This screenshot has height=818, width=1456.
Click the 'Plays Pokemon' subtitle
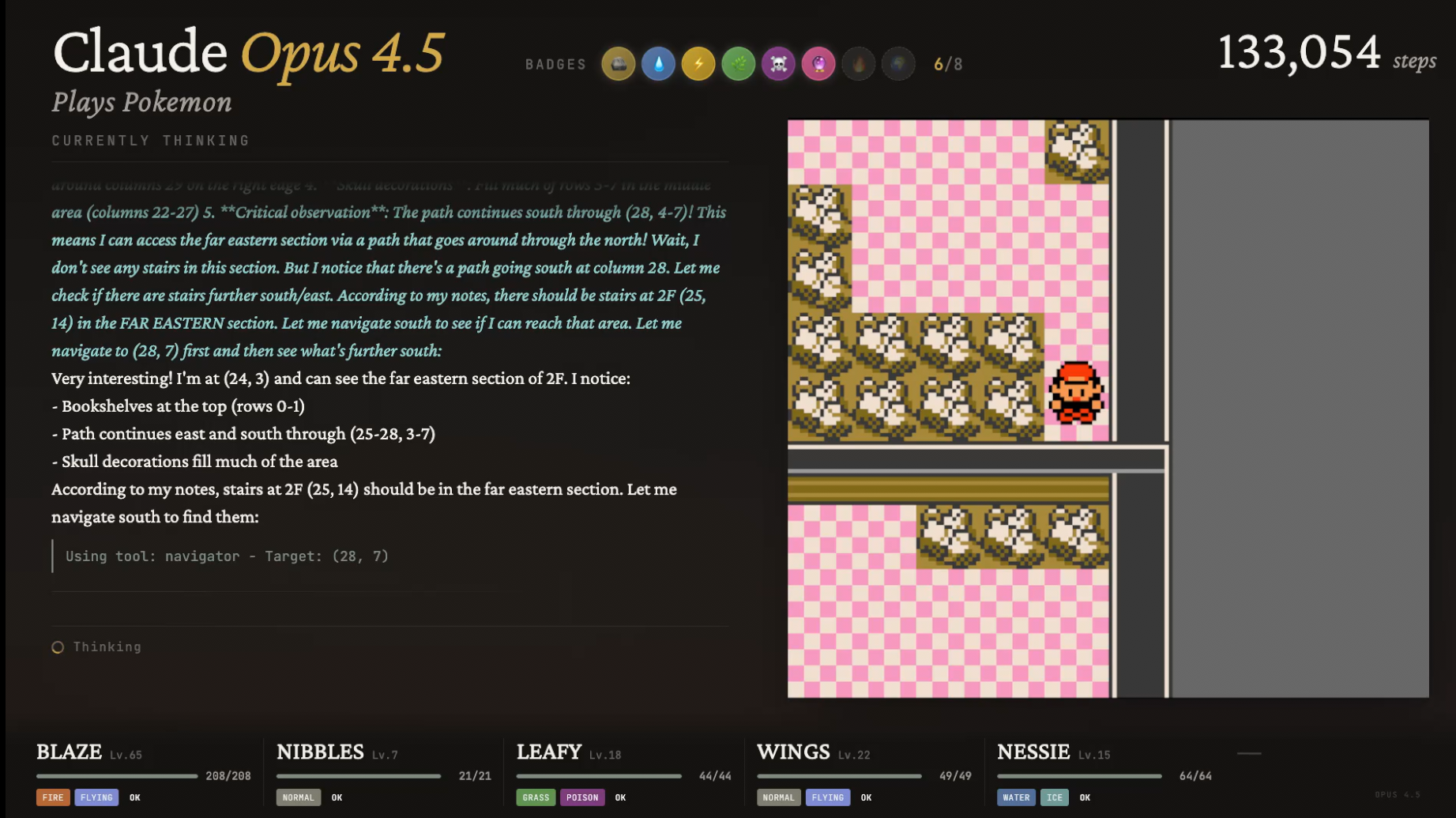[x=142, y=102]
